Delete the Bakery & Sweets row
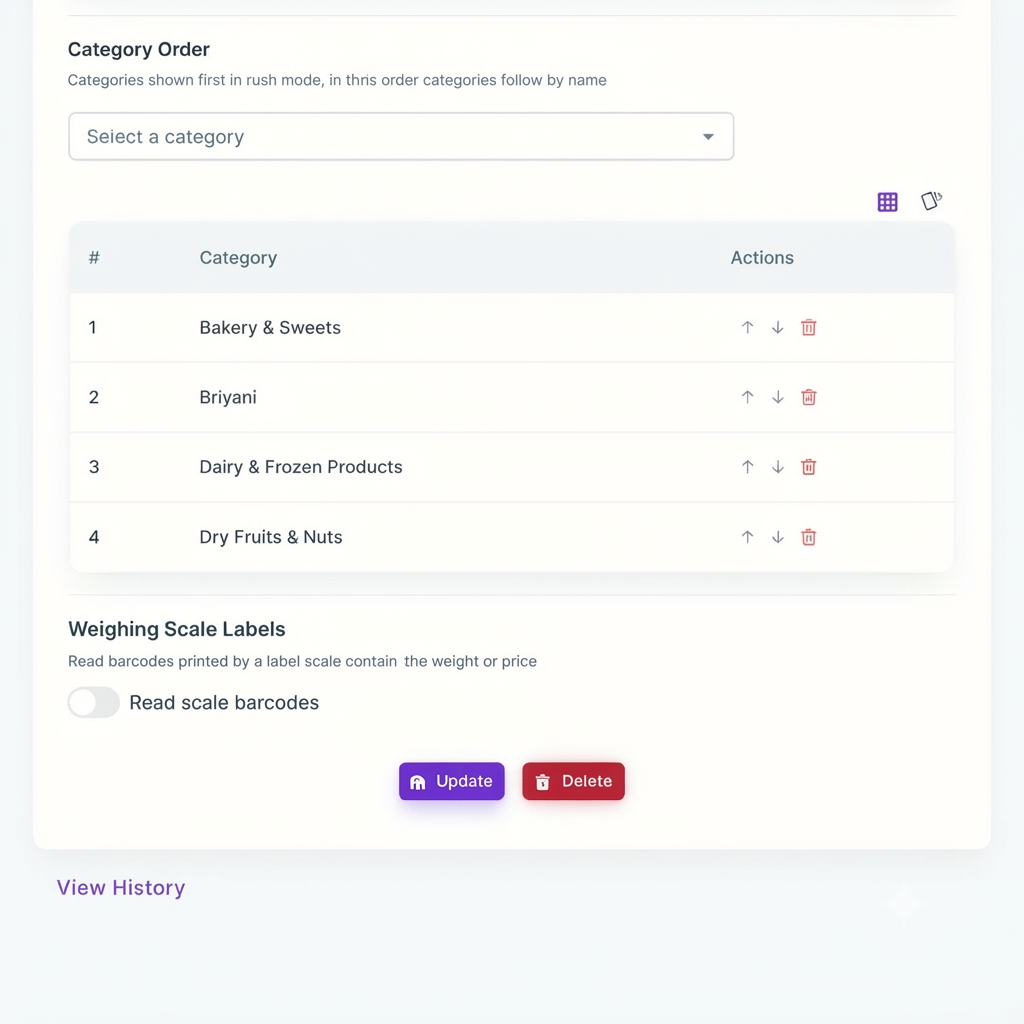Viewport: 1024px width, 1024px height. 808,327
